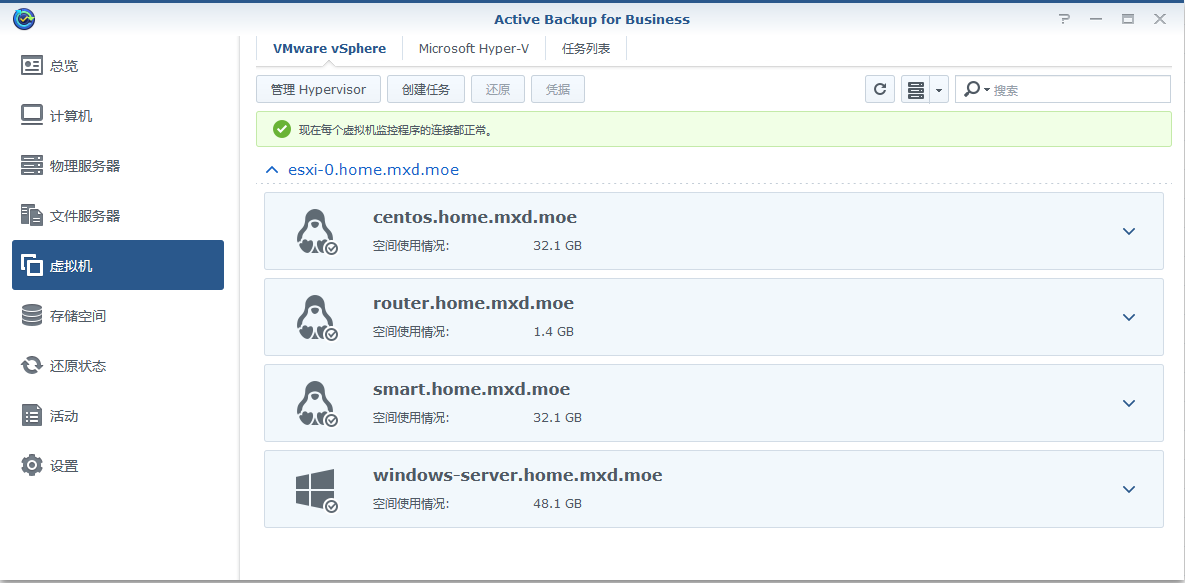Click the list view mode icon

tap(915, 89)
